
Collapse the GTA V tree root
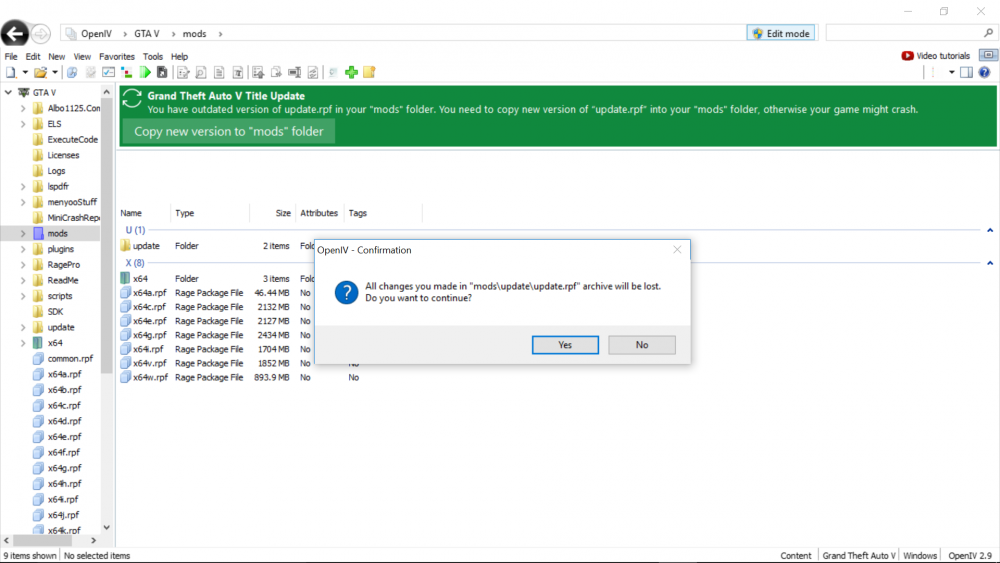[8, 92]
